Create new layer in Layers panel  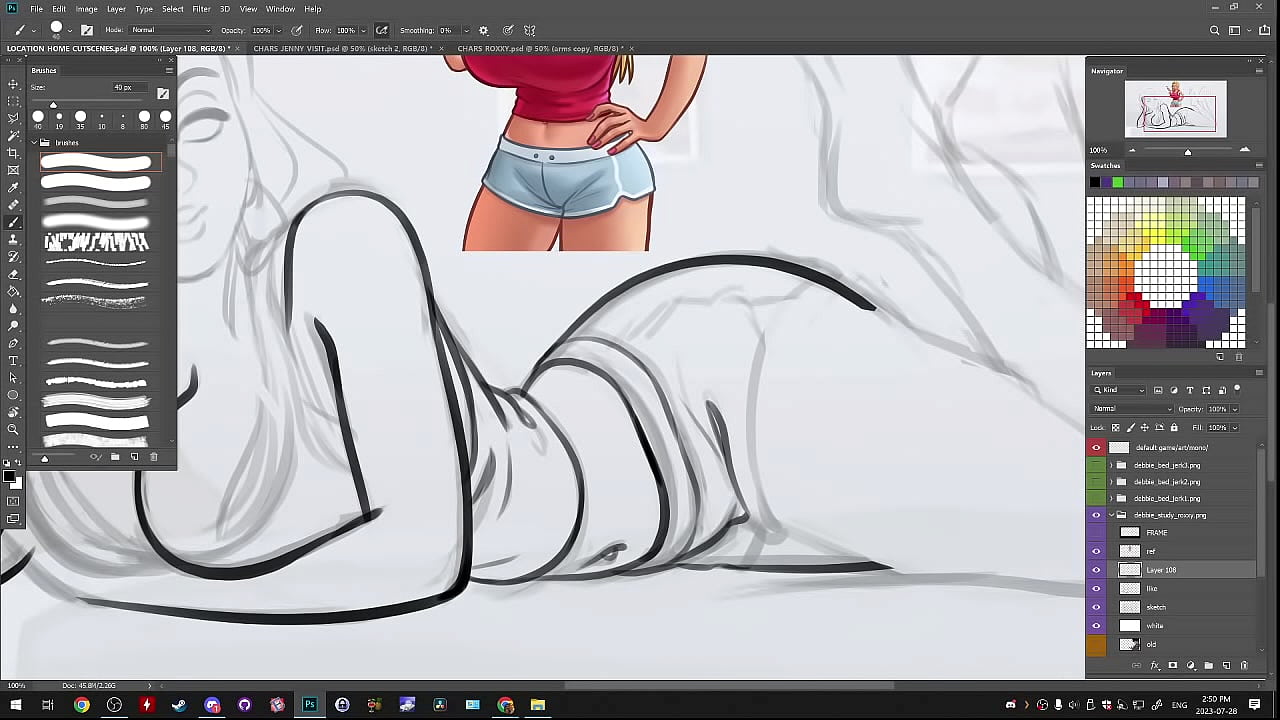click(x=1226, y=665)
